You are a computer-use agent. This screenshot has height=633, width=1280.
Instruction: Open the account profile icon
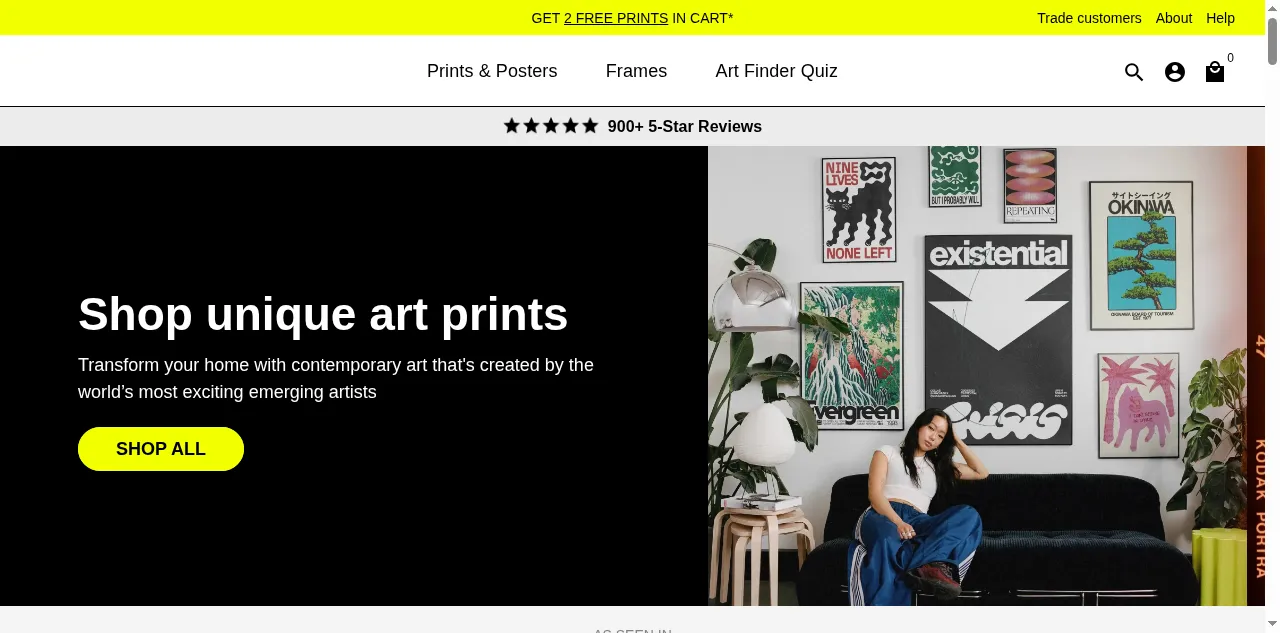tap(1175, 72)
